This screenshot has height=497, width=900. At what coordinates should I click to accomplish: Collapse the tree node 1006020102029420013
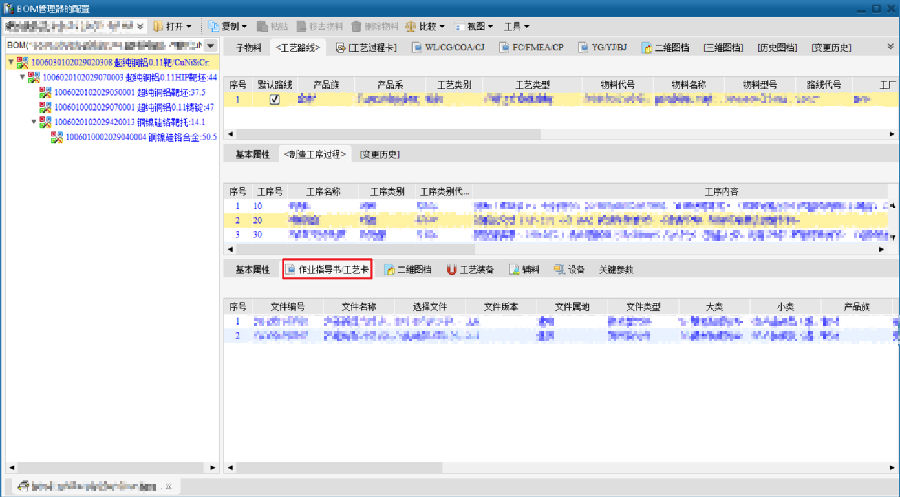(x=34, y=122)
